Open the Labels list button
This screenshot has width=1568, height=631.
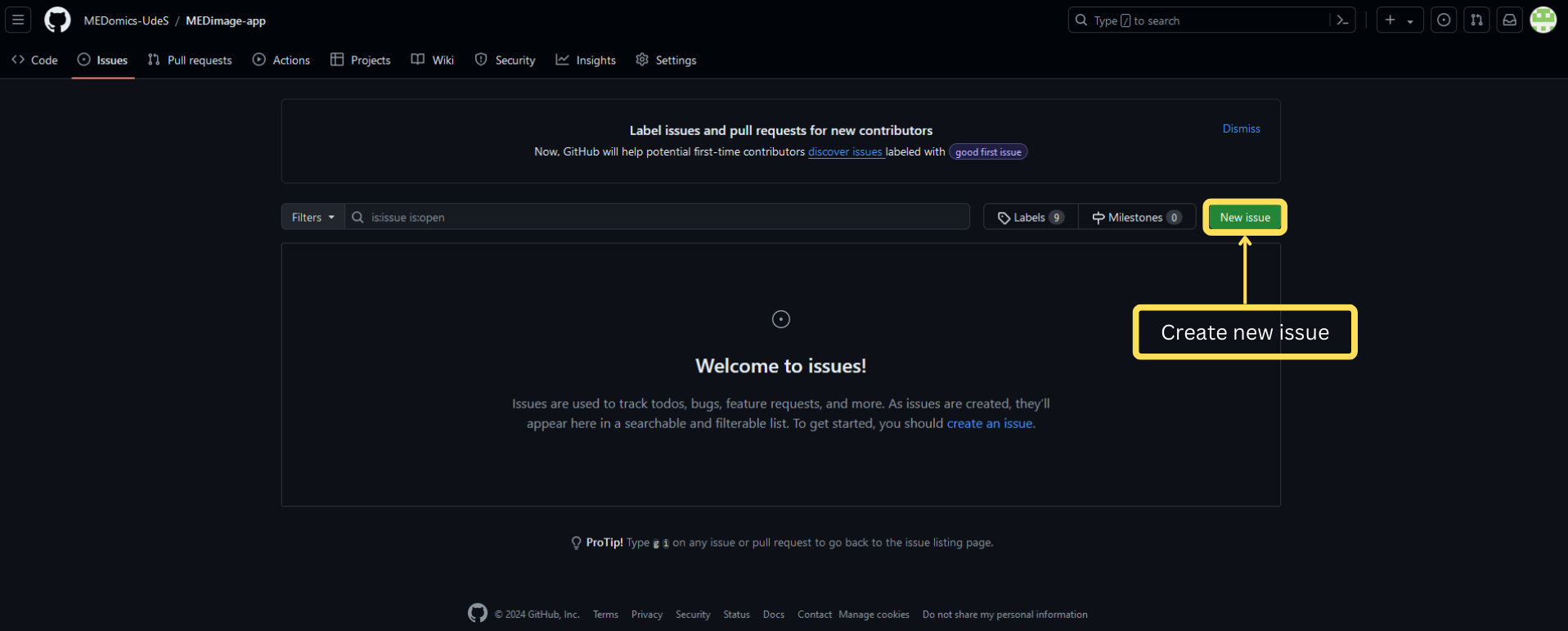[x=1030, y=217]
